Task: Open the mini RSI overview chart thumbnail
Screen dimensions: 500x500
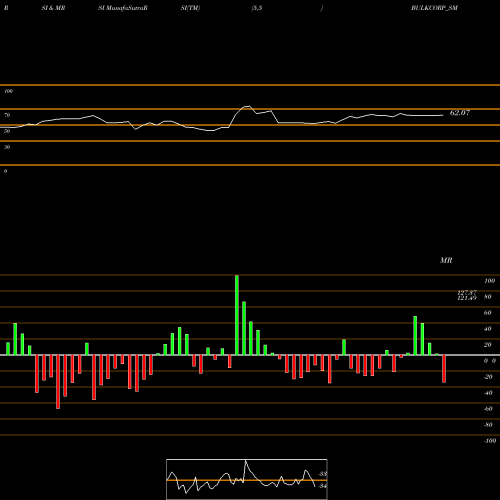Action: pyautogui.click(x=247, y=479)
